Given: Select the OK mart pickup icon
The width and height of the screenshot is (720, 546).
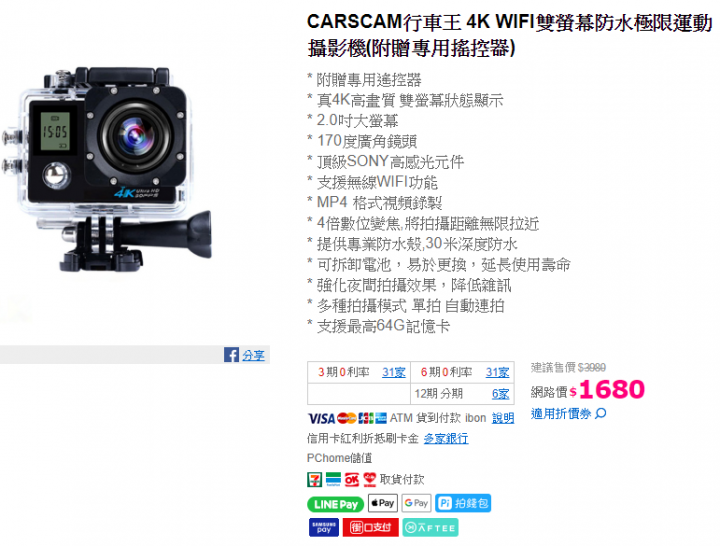Looking at the screenshot, I should [352, 479].
